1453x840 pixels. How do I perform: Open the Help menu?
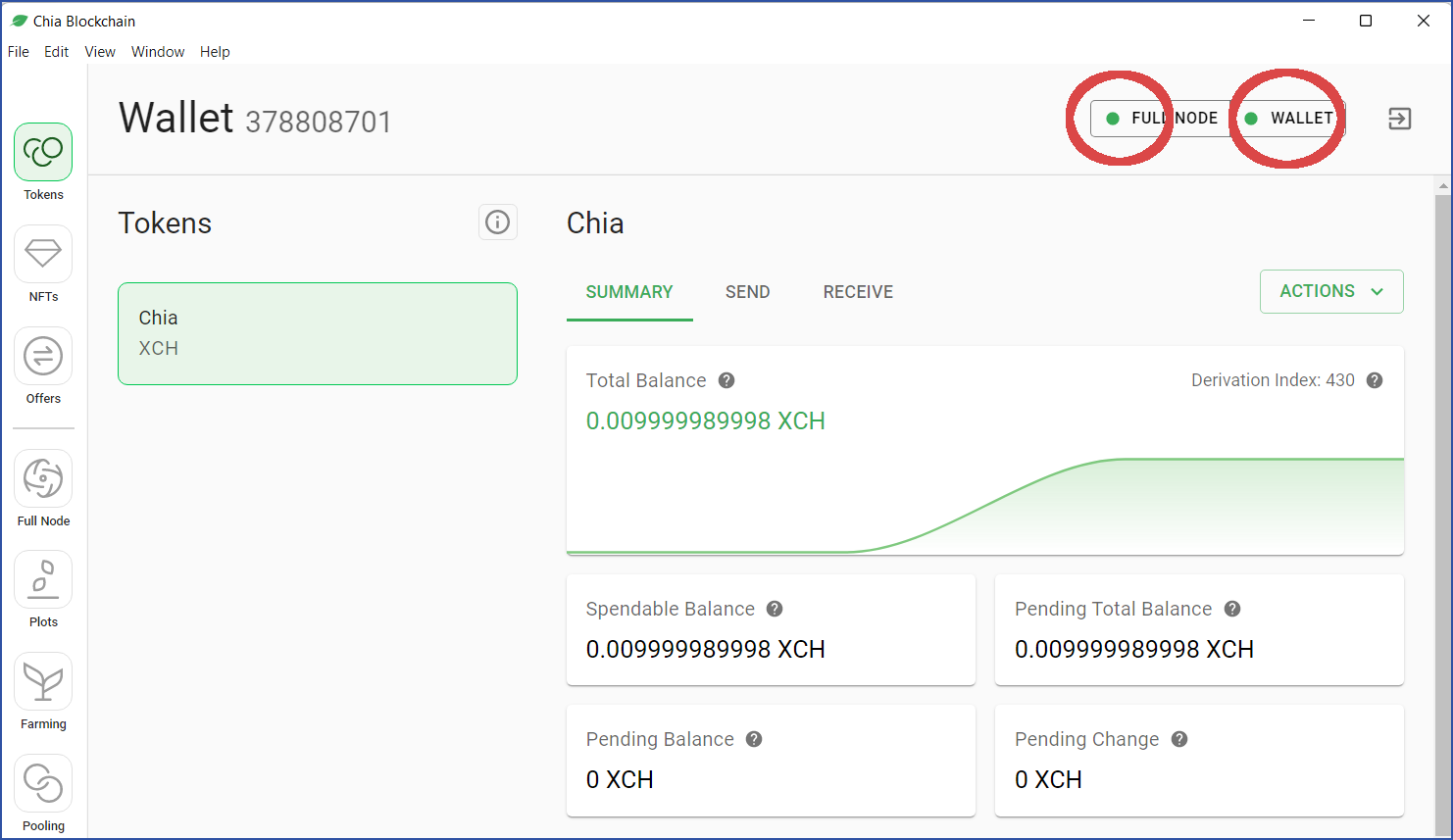pyautogui.click(x=215, y=52)
